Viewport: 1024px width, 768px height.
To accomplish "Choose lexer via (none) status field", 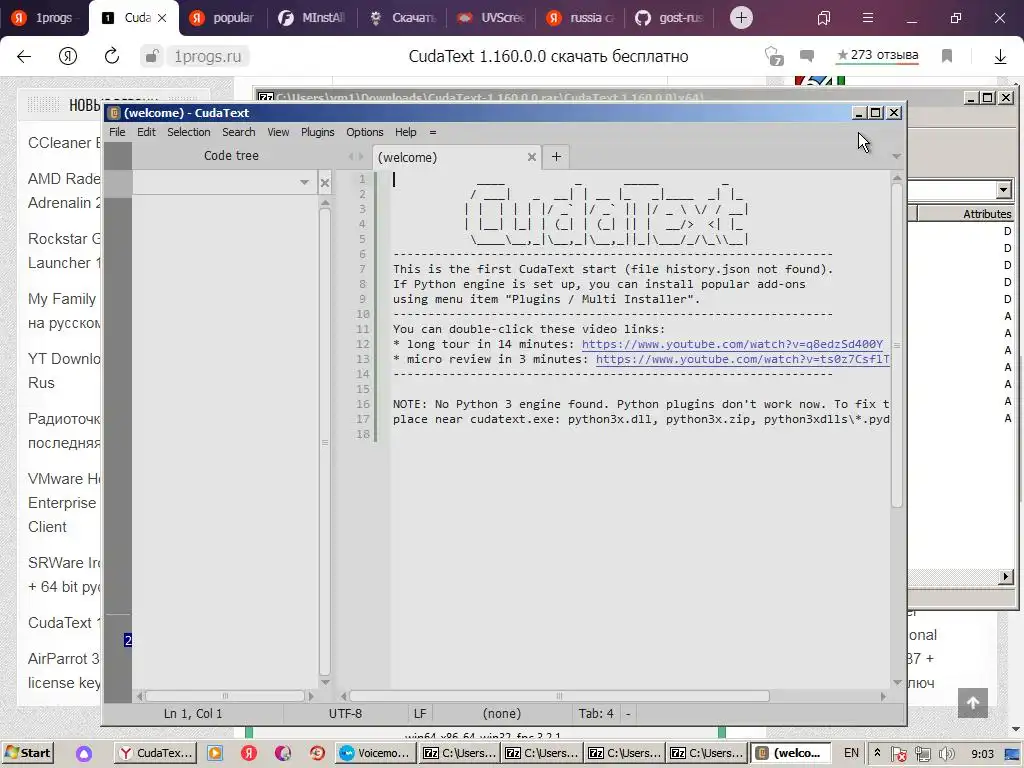I will (502, 714).
